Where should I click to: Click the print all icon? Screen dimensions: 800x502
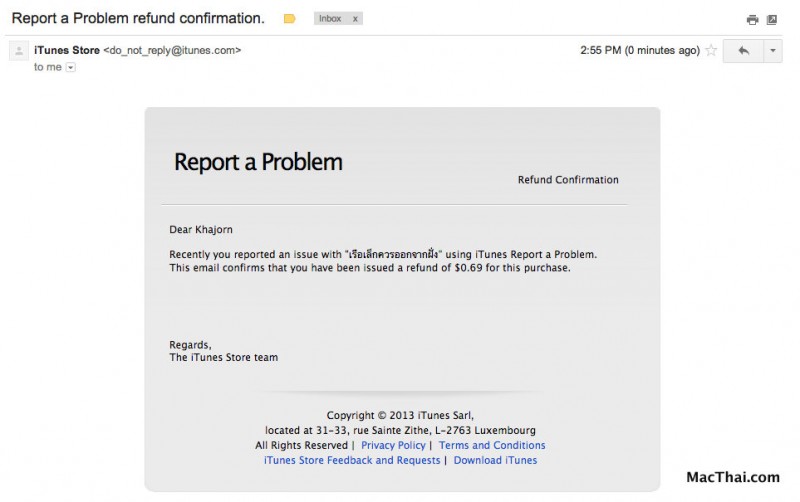click(752, 20)
